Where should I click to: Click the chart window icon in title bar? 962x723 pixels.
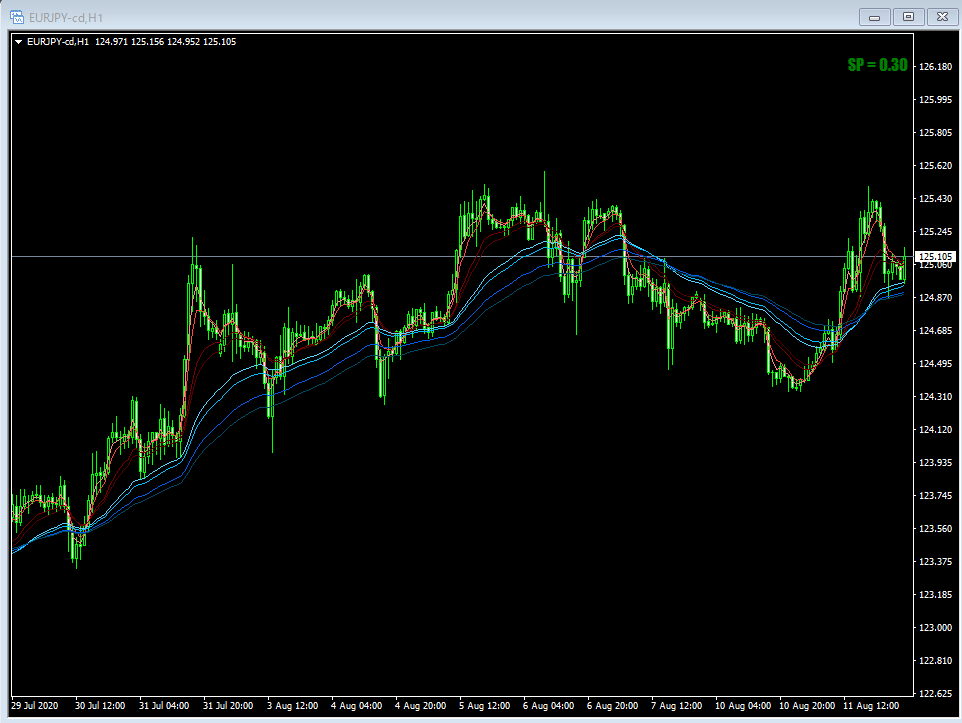[x=17, y=17]
